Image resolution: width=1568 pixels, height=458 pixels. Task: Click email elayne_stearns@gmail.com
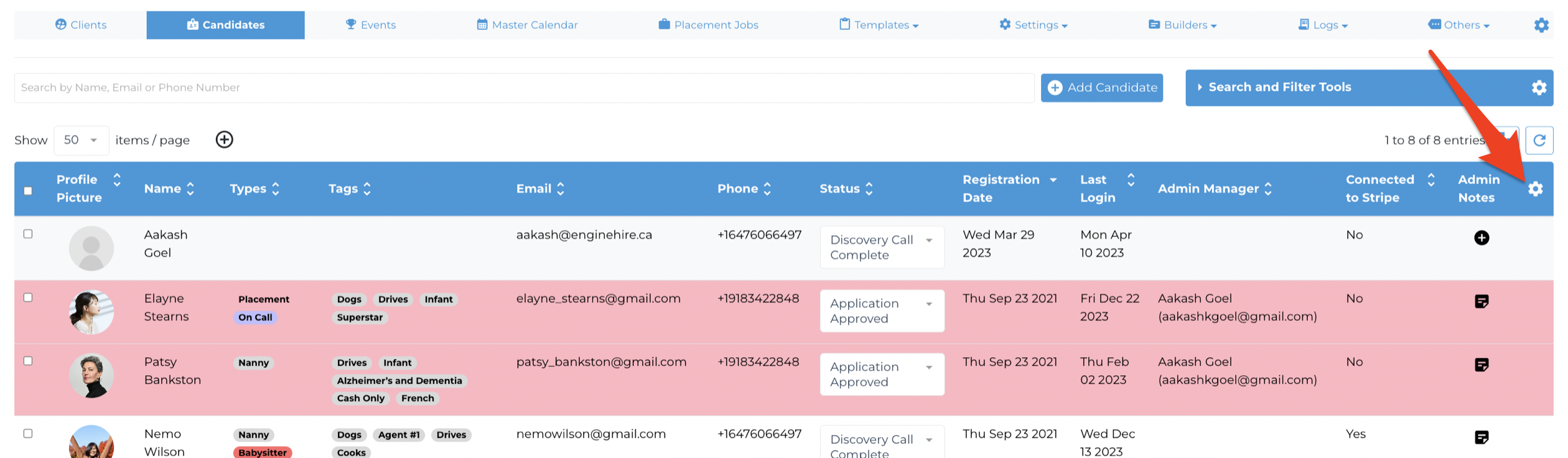[x=598, y=298]
